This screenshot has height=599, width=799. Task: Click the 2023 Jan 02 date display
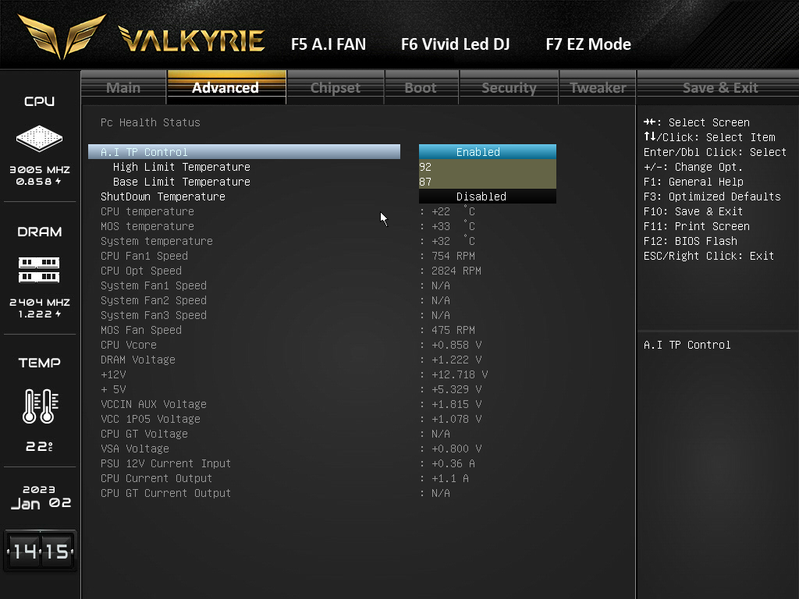(40, 498)
